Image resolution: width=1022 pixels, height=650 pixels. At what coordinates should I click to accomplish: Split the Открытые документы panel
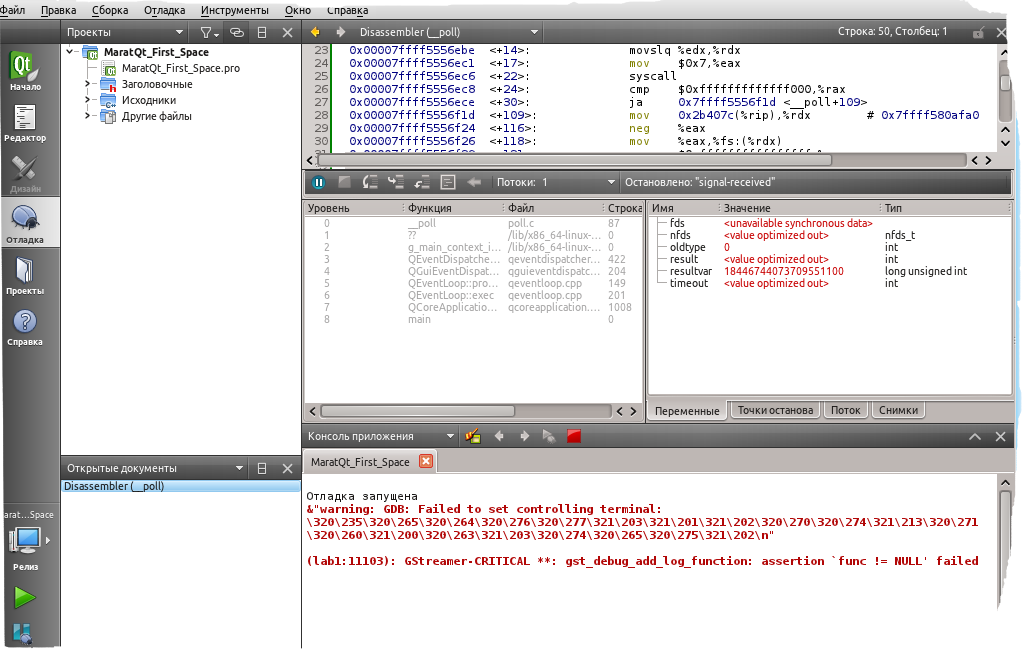click(x=262, y=468)
